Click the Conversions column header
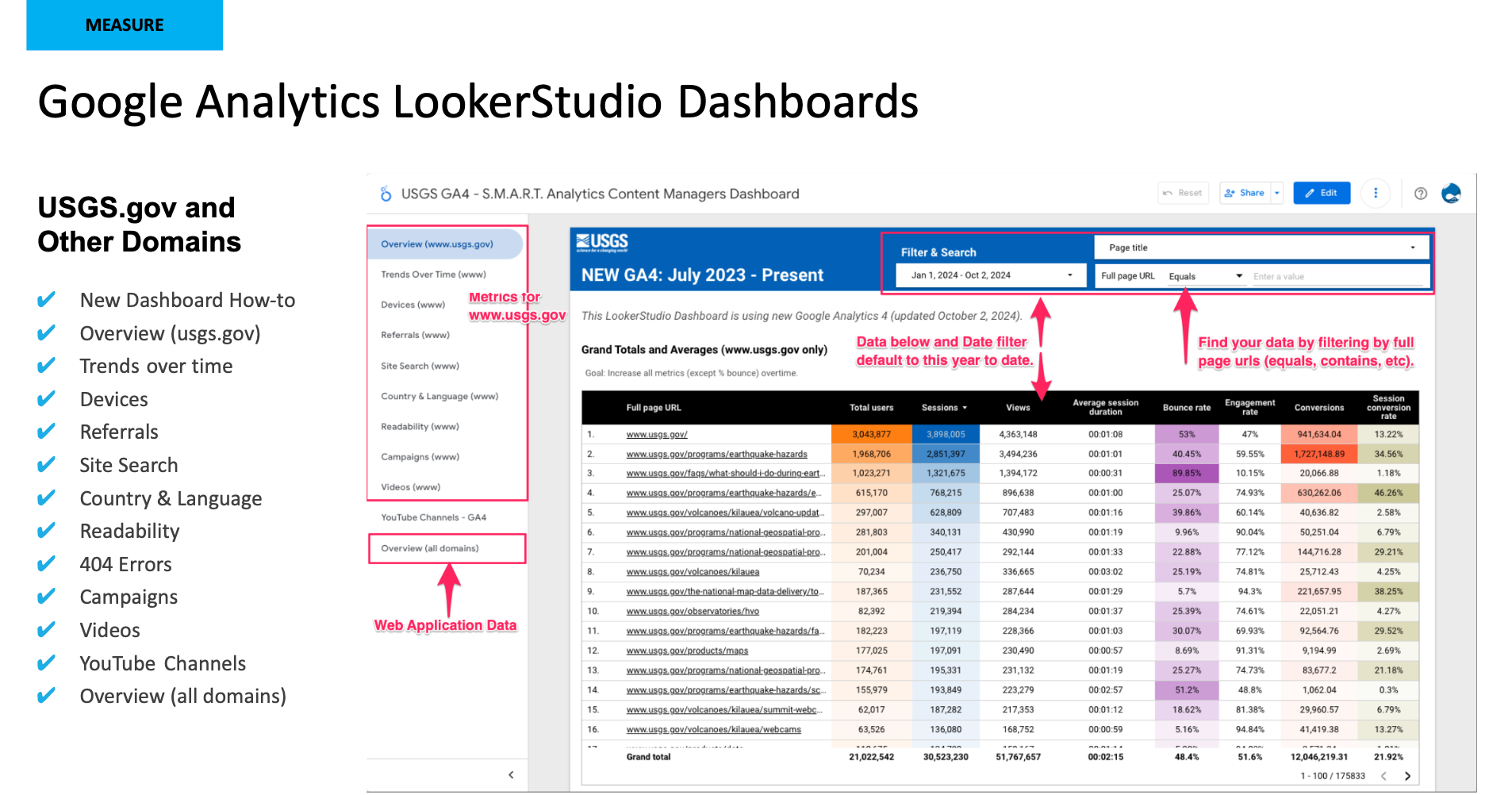Viewport: 1512px width, 795px height. coord(1318,408)
